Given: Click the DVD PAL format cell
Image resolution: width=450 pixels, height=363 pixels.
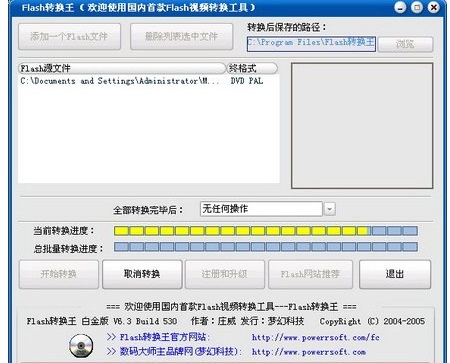Looking at the screenshot, I should (x=247, y=81).
